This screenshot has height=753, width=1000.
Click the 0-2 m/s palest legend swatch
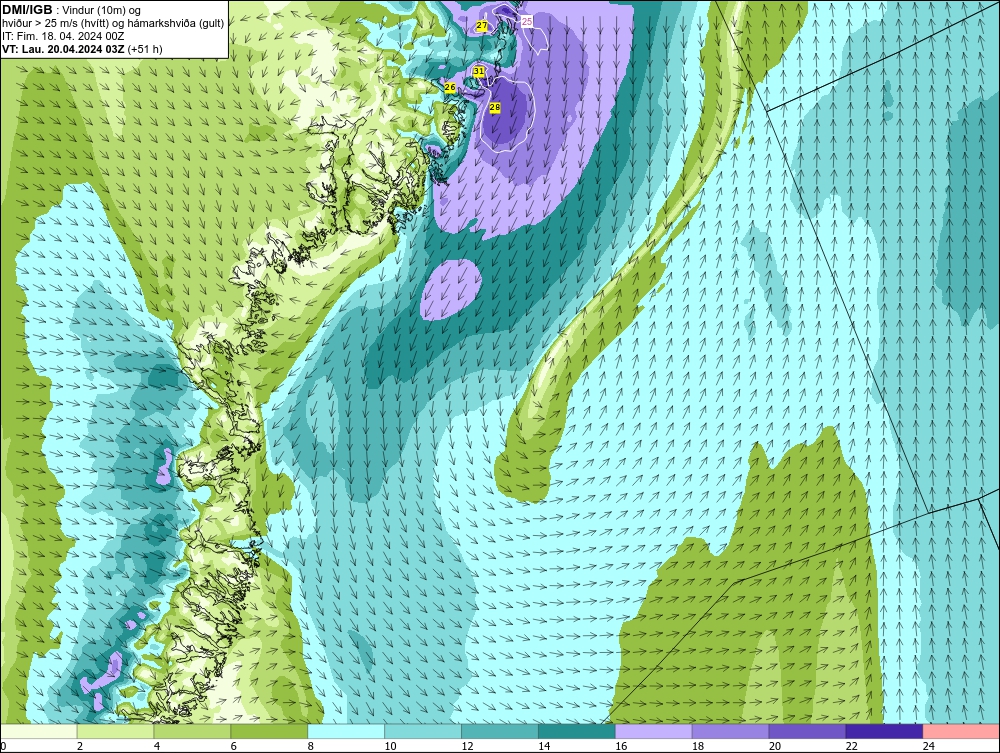(38, 731)
